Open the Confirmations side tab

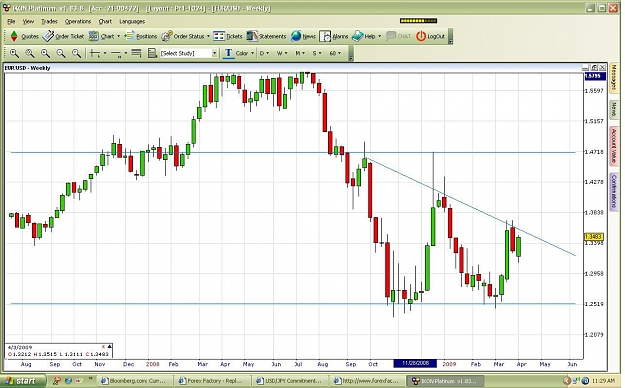click(614, 193)
